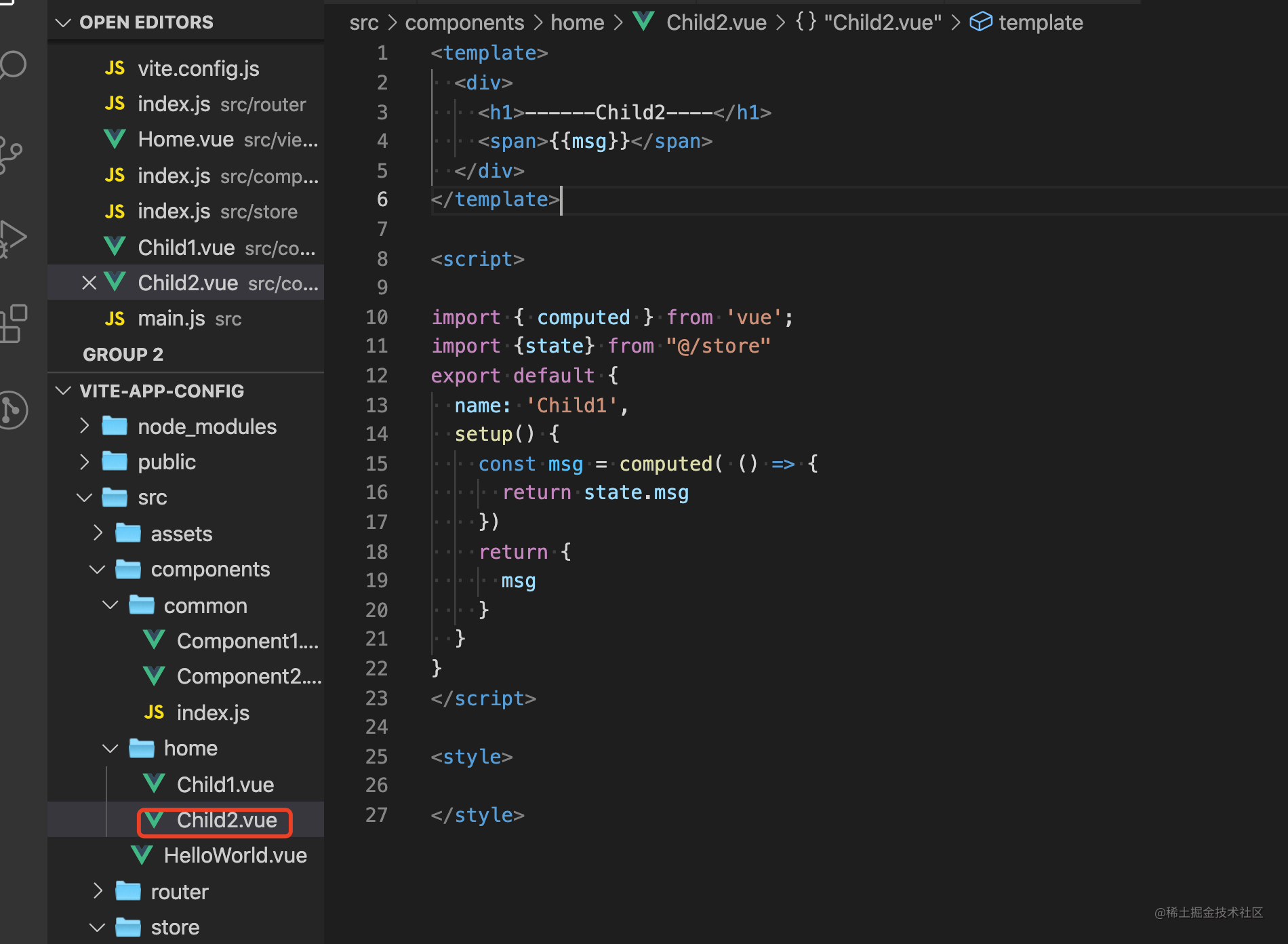1288x944 pixels.
Task: Click the '@/store' import string
Action: click(718, 346)
